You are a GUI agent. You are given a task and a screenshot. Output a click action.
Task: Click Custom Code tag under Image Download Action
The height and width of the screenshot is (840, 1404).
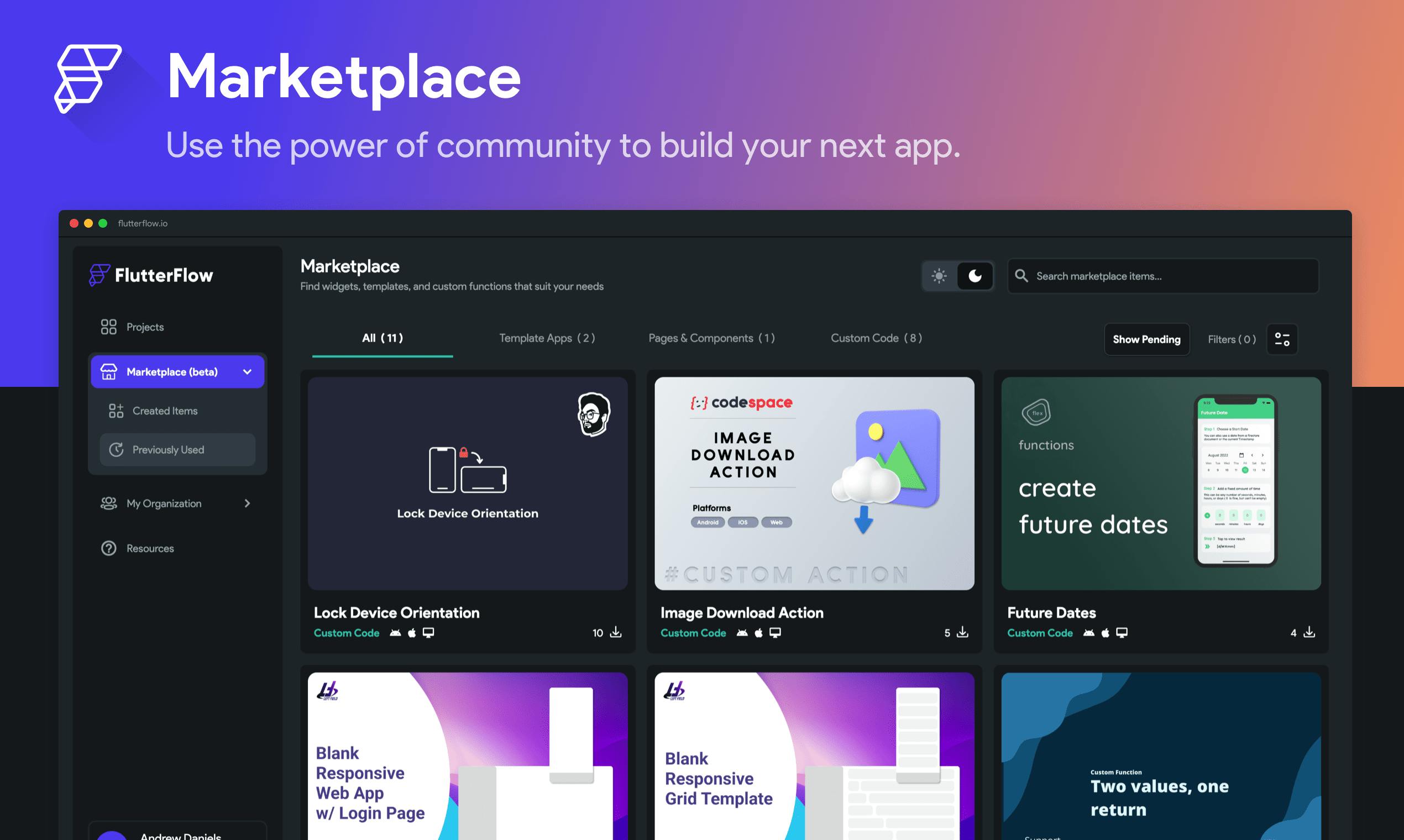[693, 633]
